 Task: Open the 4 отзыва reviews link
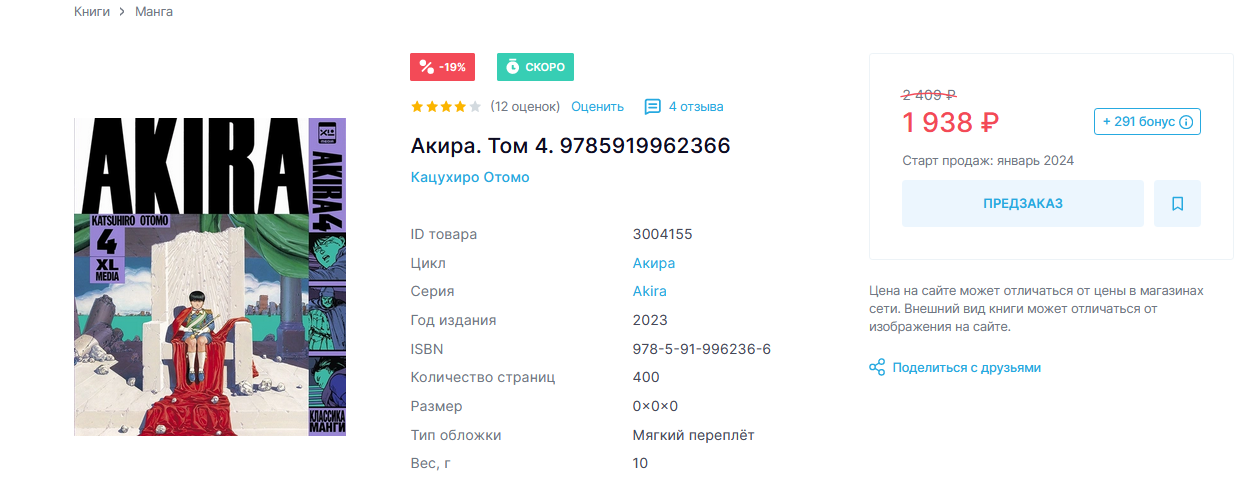coord(696,106)
